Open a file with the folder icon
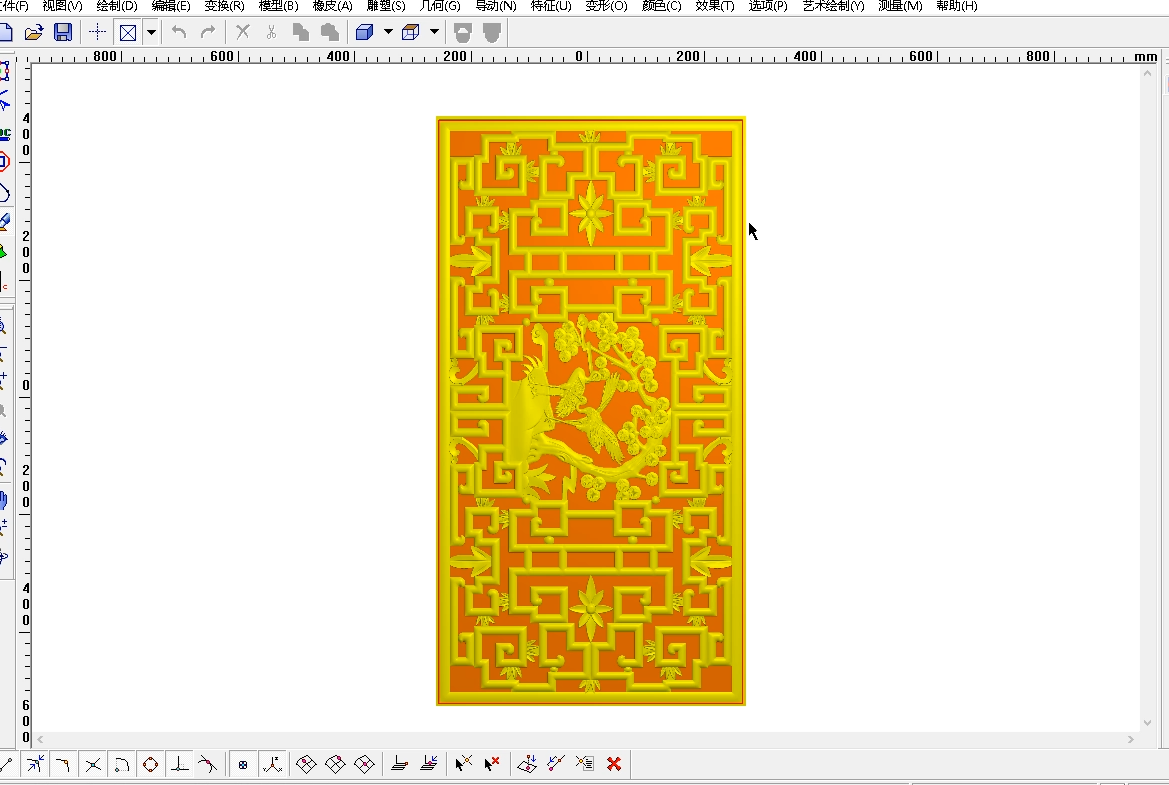Screen dimensions: 1169x785 tap(34, 32)
